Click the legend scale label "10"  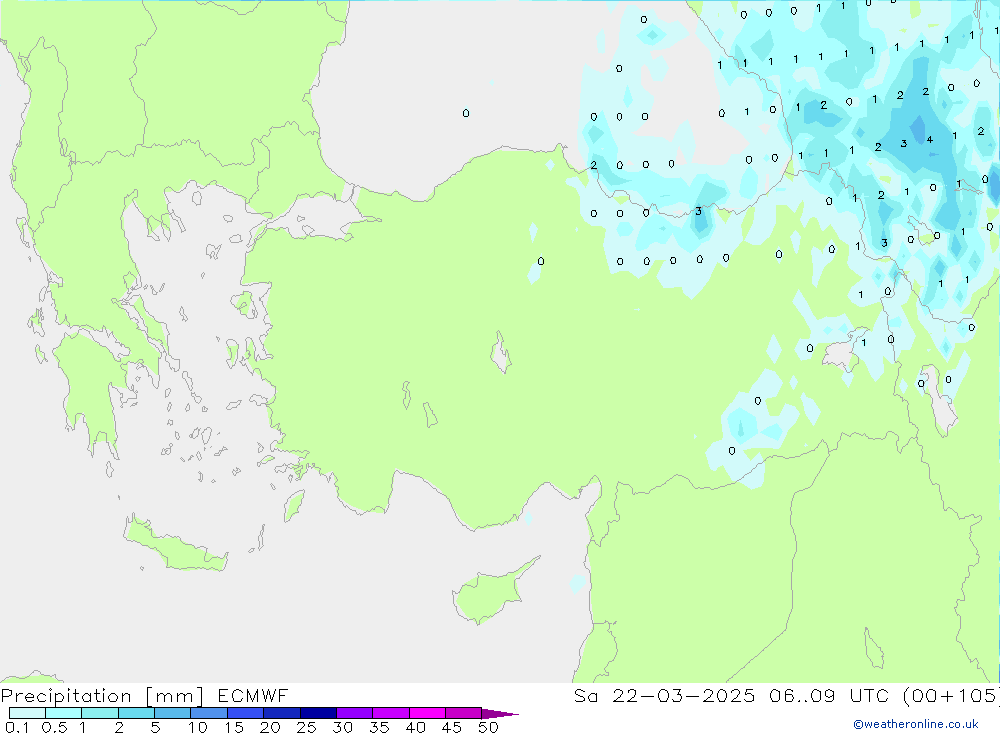(x=198, y=727)
